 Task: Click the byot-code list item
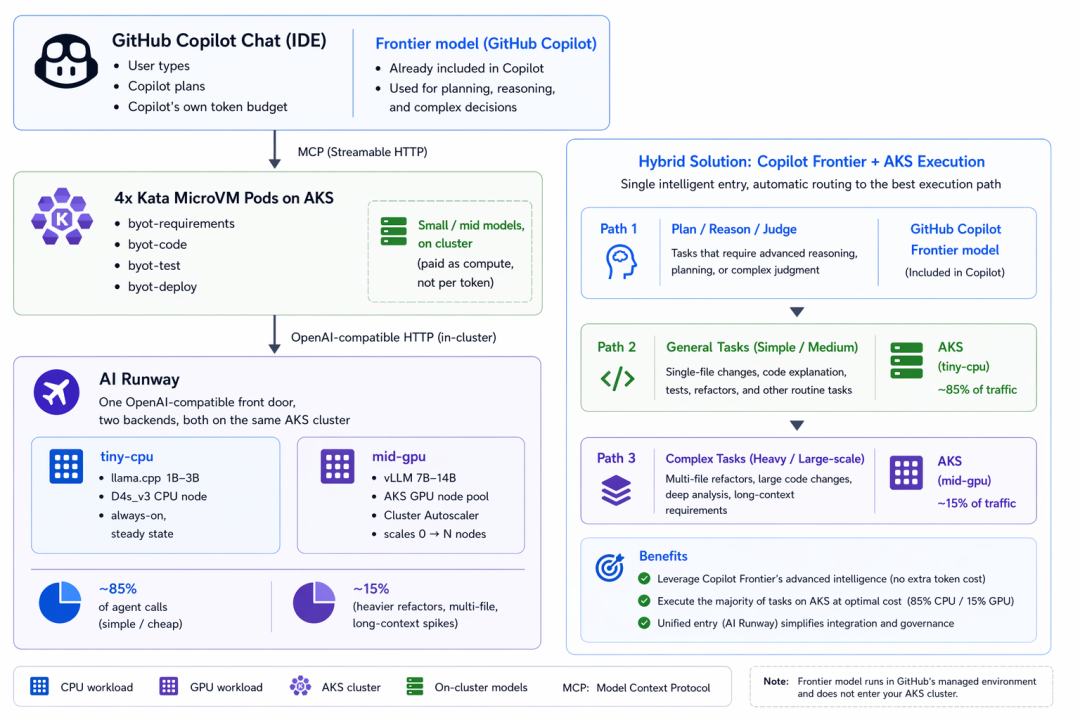click(157, 245)
